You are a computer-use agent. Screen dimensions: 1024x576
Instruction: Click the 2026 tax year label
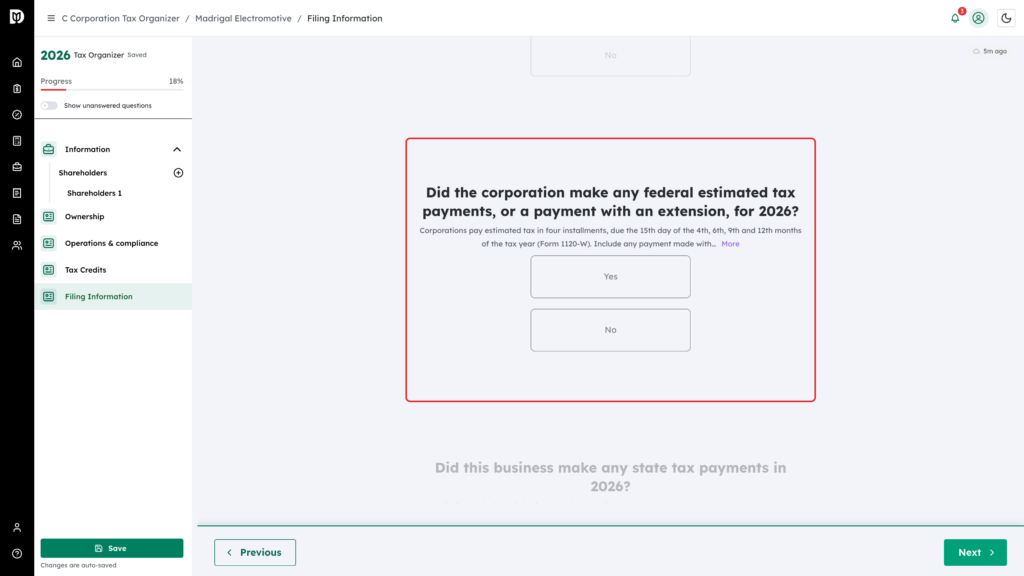point(55,56)
